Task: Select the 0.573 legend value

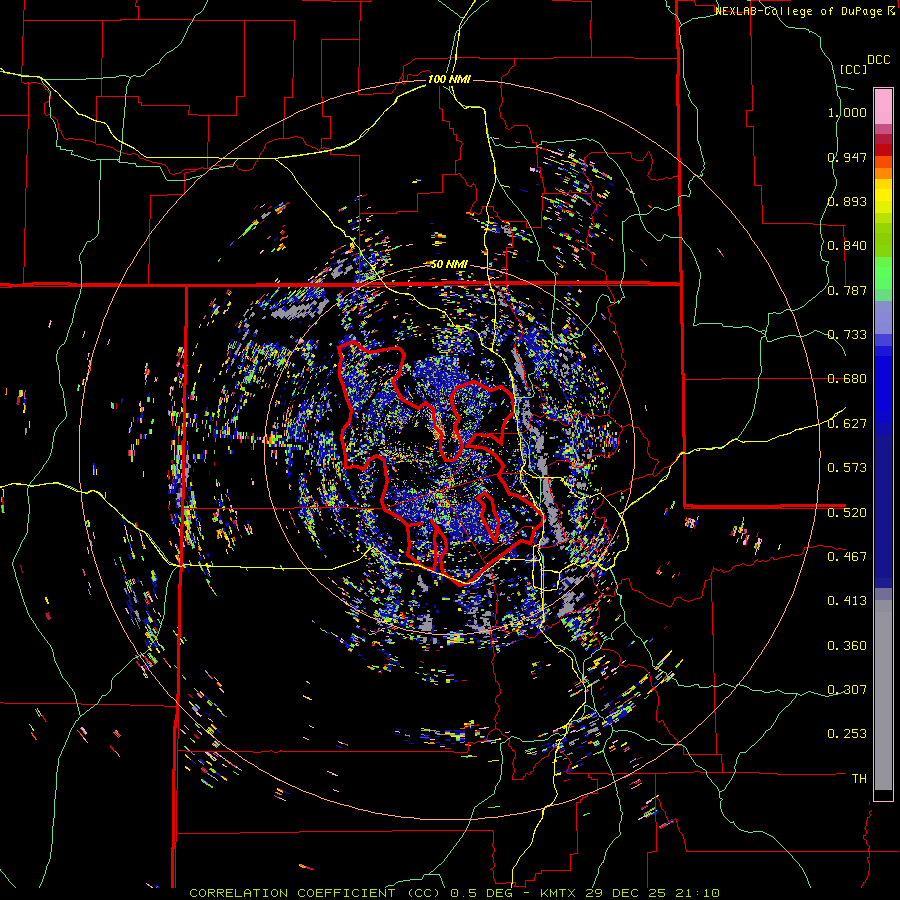Action: pyautogui.click(x=847, y=468)
